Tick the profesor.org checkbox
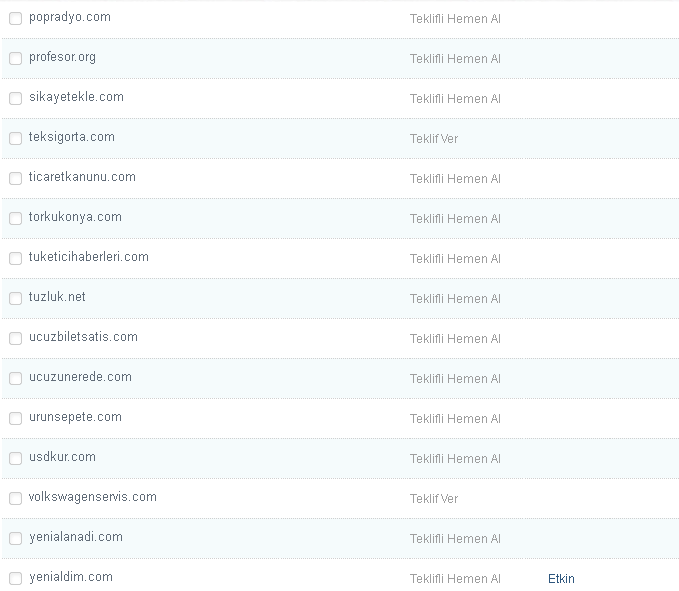679x591 pixels. (15, 59)
